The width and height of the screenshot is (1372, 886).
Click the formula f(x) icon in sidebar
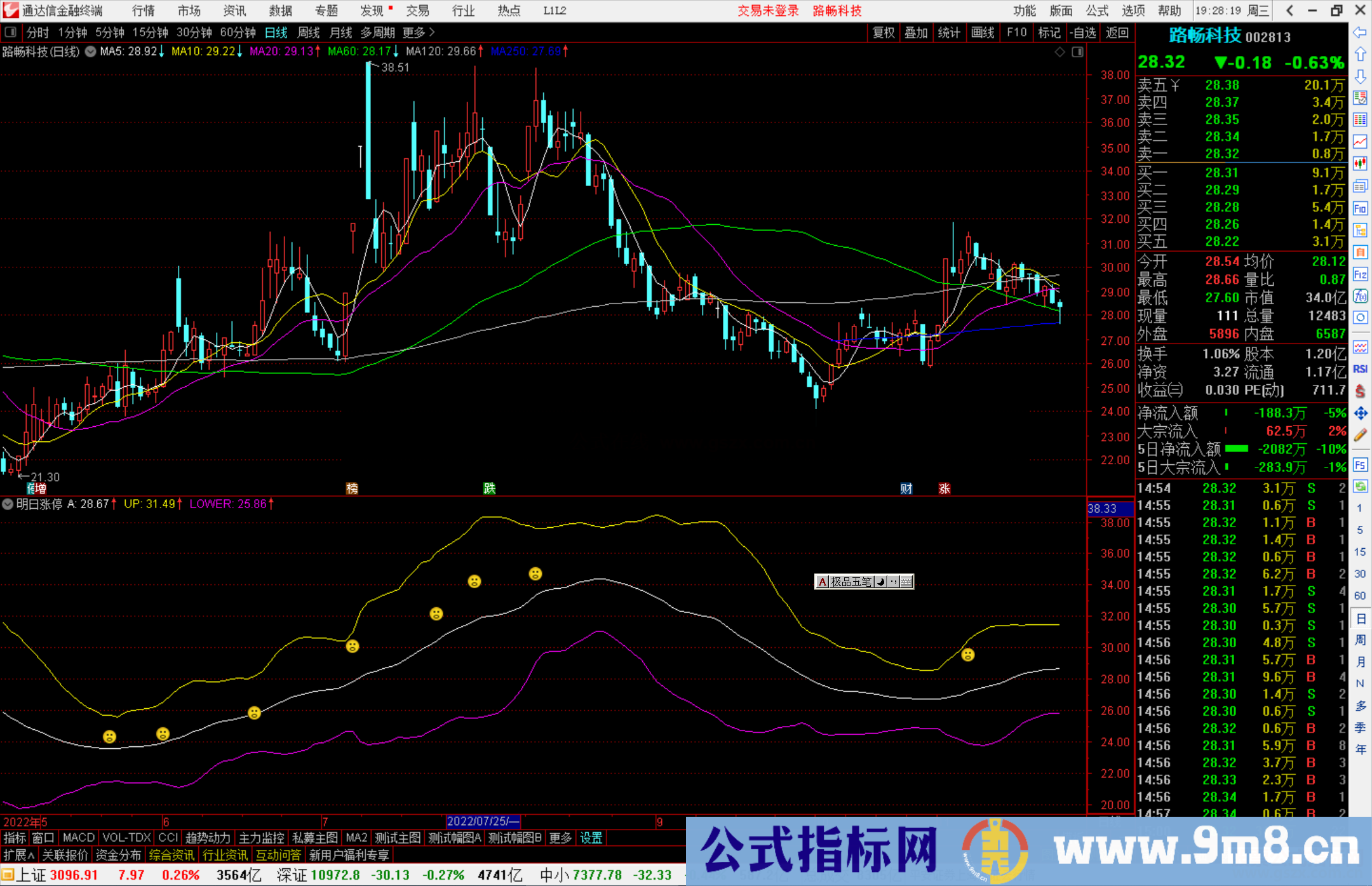(x=1361, y=297)
